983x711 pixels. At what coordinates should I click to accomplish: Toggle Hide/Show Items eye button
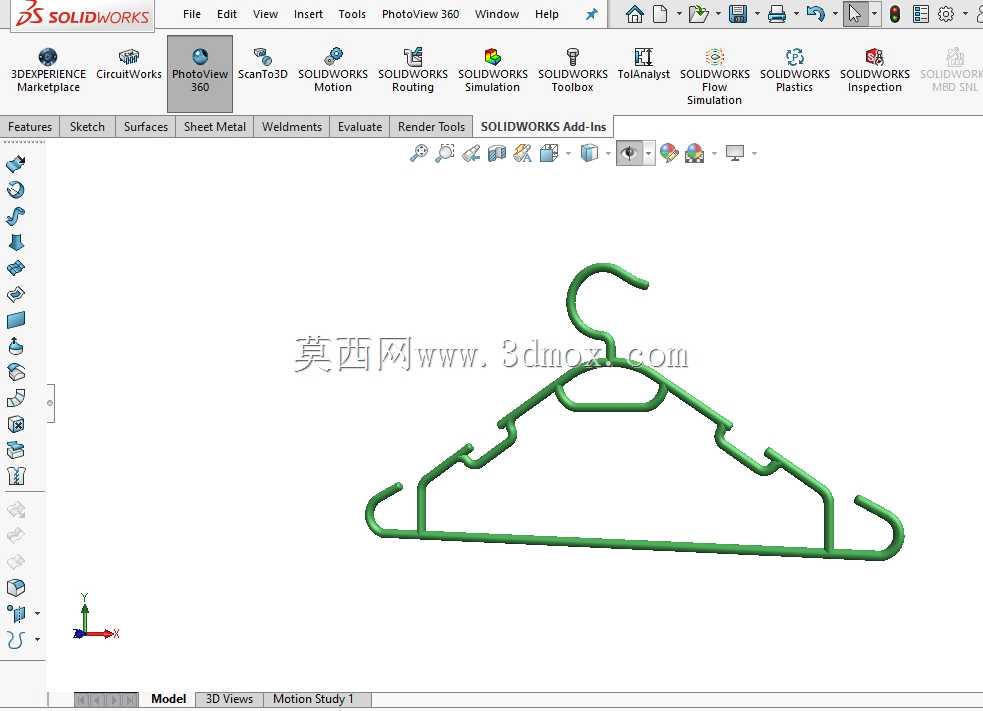629,153
